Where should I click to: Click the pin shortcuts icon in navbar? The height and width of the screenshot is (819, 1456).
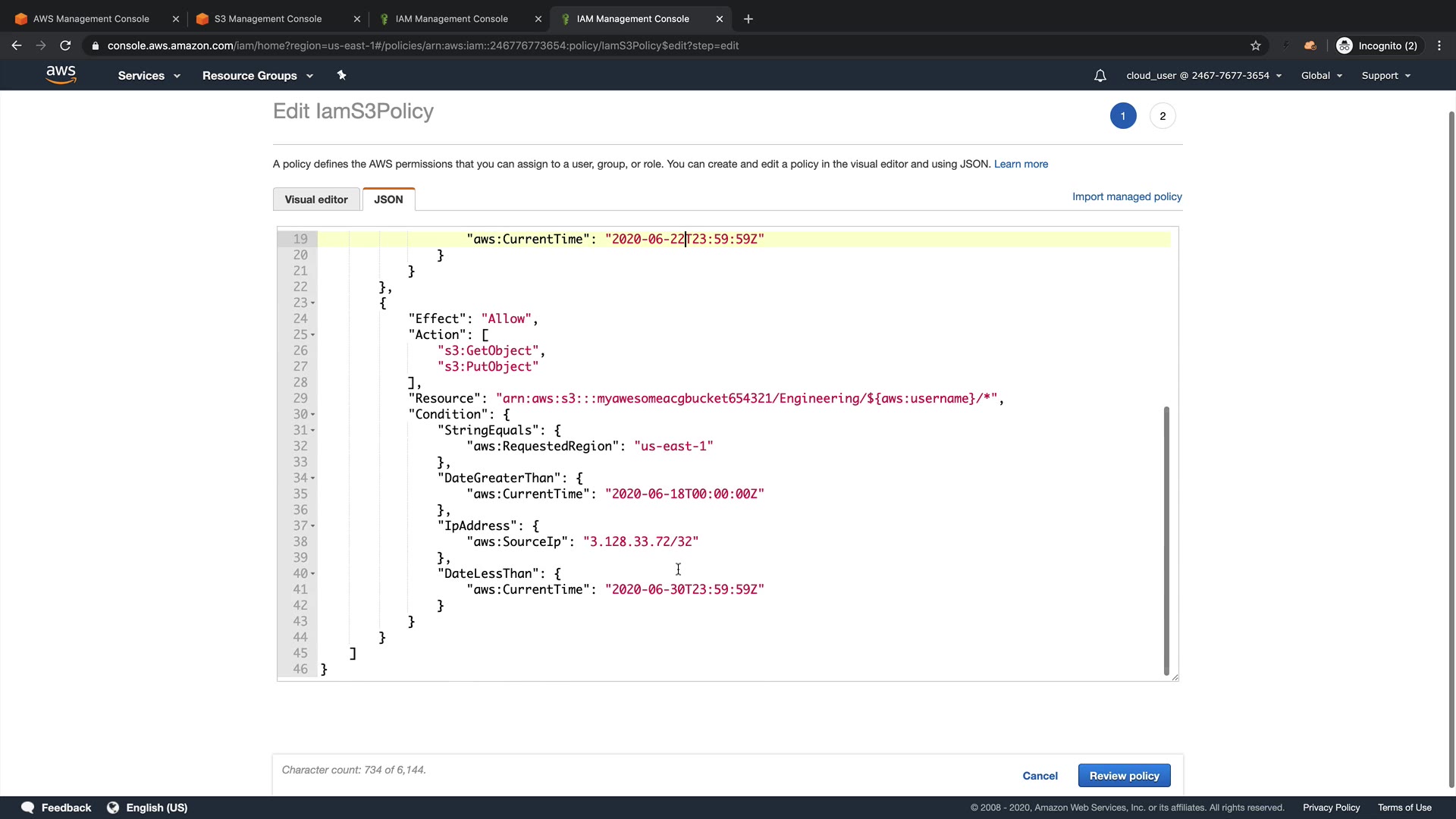tap(341, 75)
